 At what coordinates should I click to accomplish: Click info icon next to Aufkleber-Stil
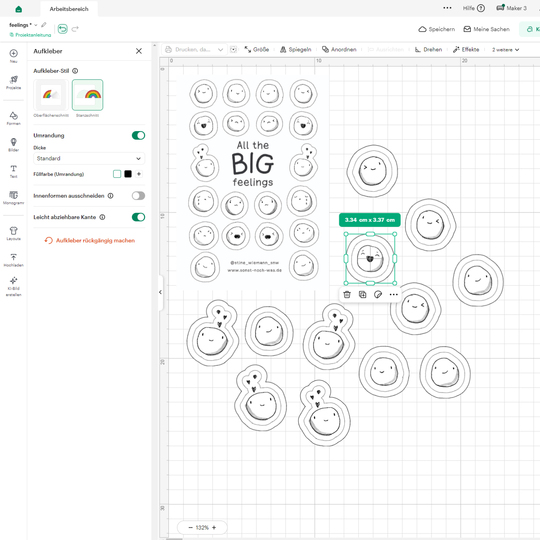pyautogui.click(x=75, y=71)
